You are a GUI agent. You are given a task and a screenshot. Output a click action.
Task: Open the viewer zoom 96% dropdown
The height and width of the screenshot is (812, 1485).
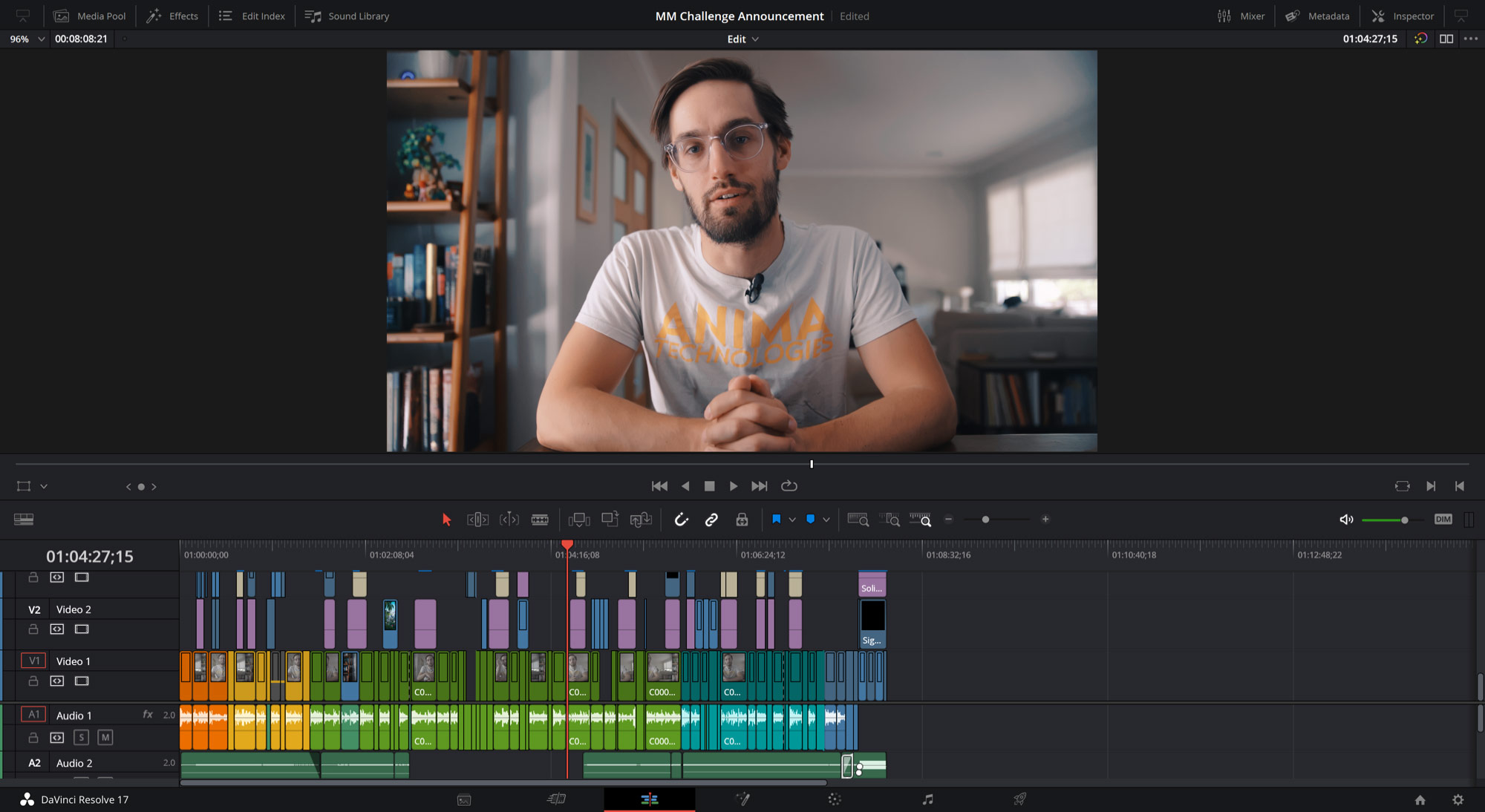(x=41, y=39)
